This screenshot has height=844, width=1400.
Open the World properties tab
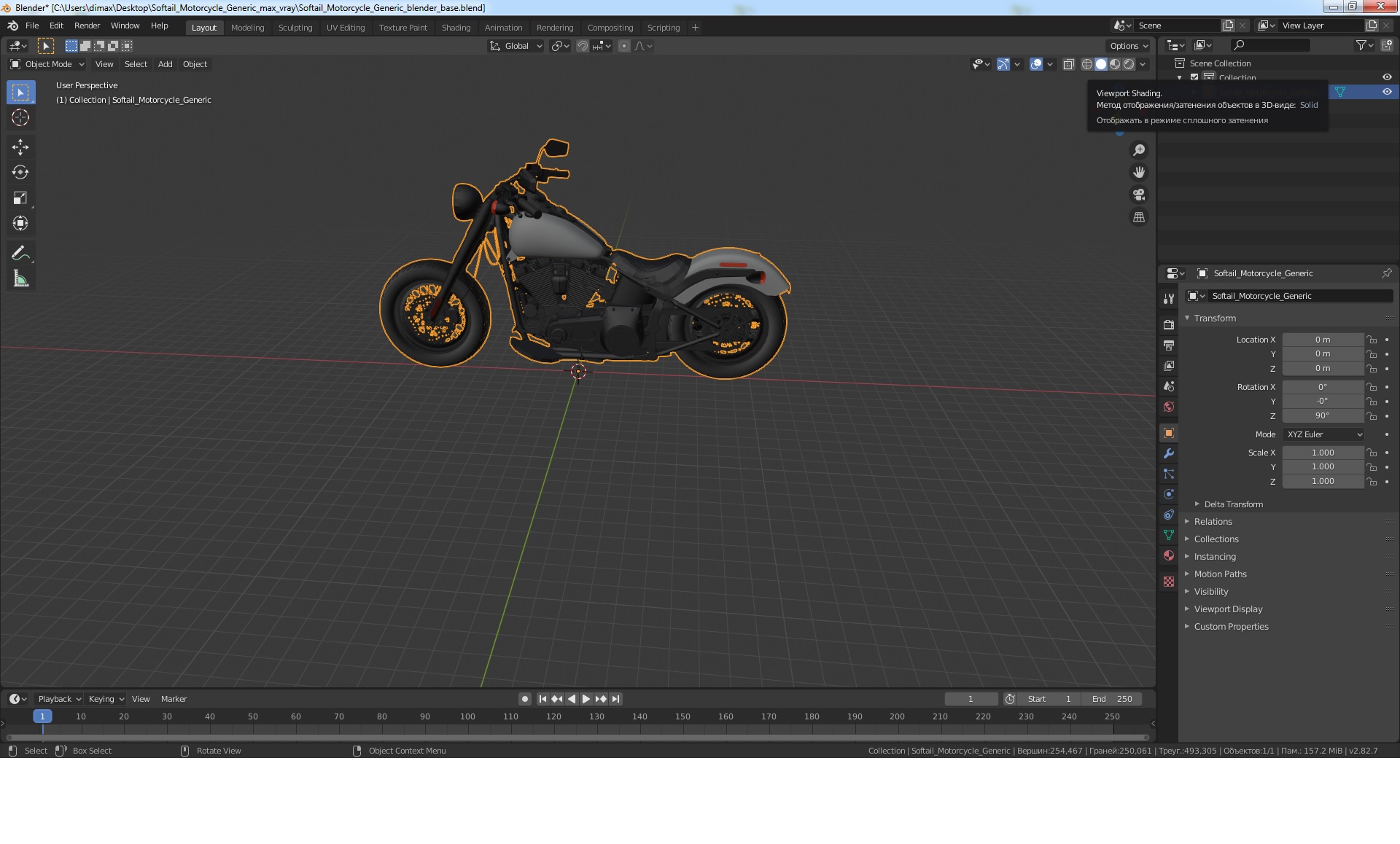tap(1169, 407)
